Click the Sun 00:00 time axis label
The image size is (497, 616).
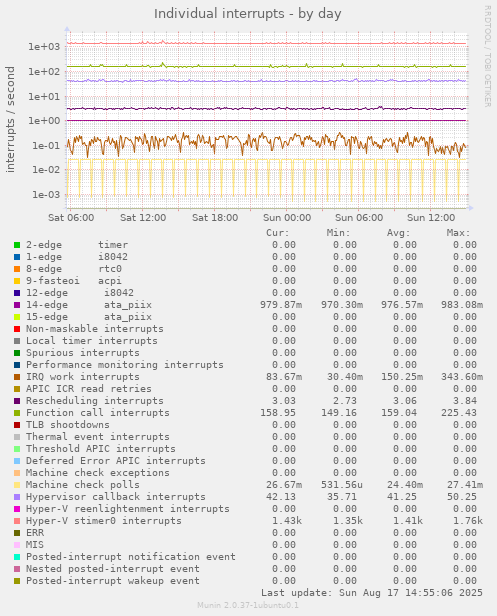coord(287,218)
